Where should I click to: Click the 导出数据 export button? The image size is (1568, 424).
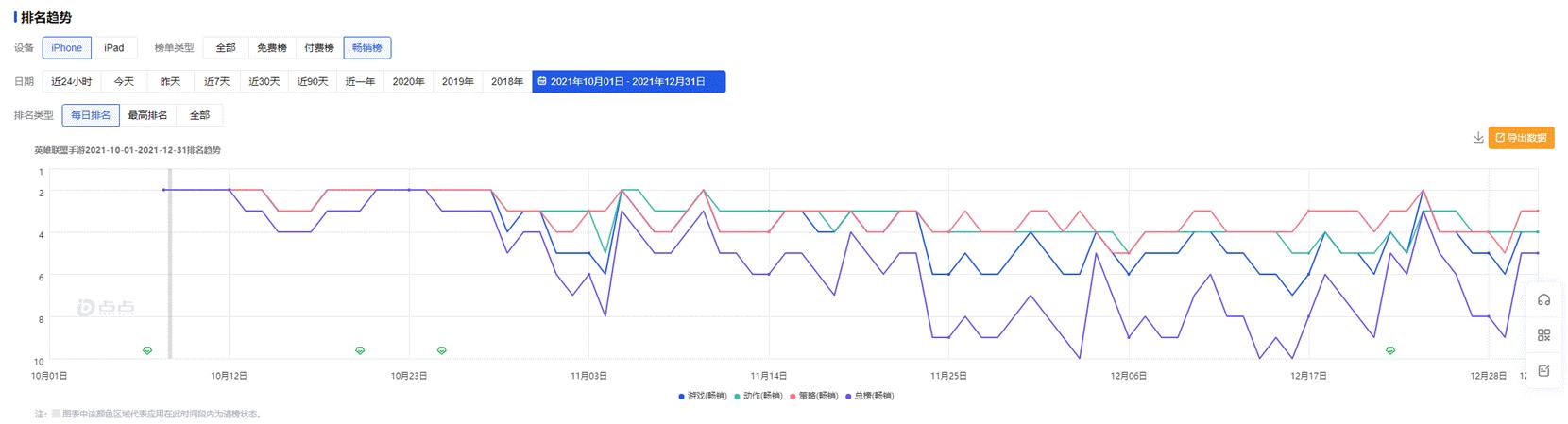(x=1521, y=138)
